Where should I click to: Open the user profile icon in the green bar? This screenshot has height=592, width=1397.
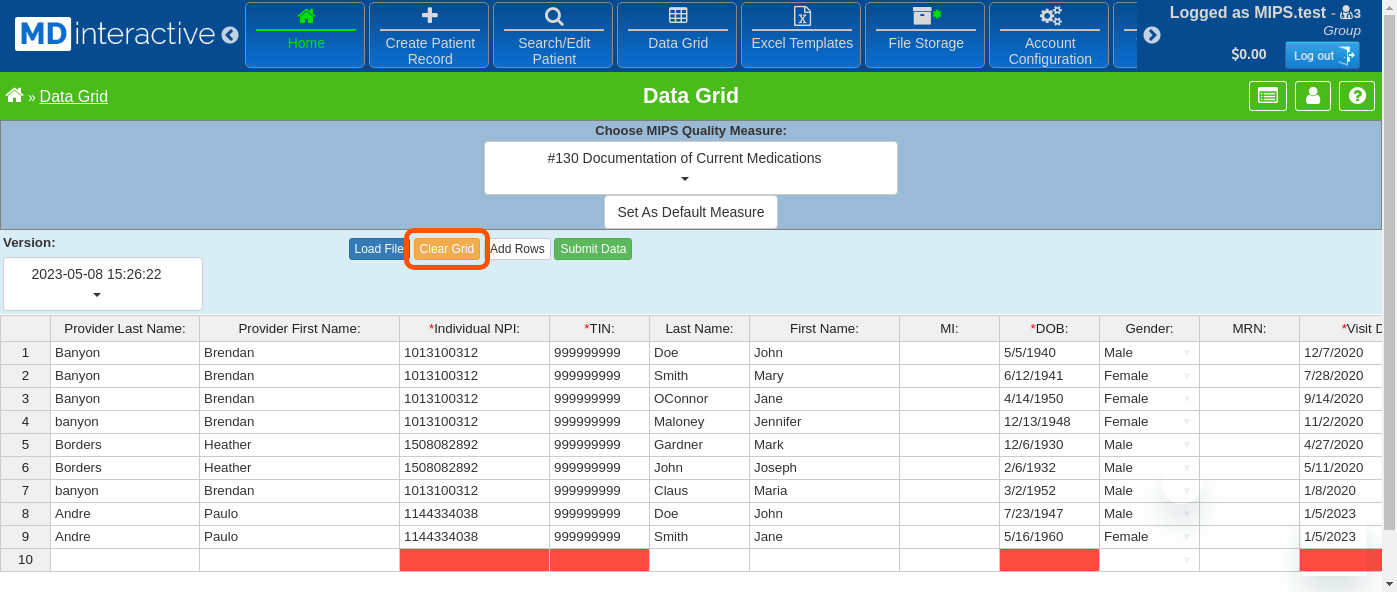[1312, 96]
